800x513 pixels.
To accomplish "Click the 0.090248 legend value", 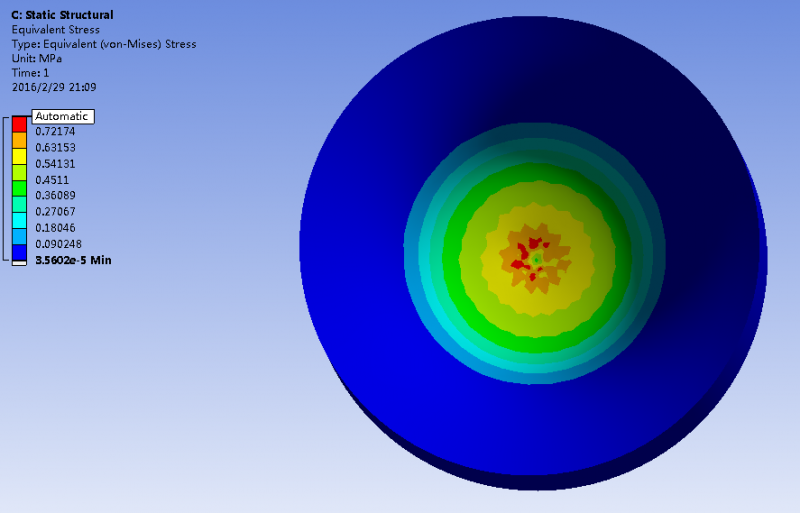I will tap(58, 244).
